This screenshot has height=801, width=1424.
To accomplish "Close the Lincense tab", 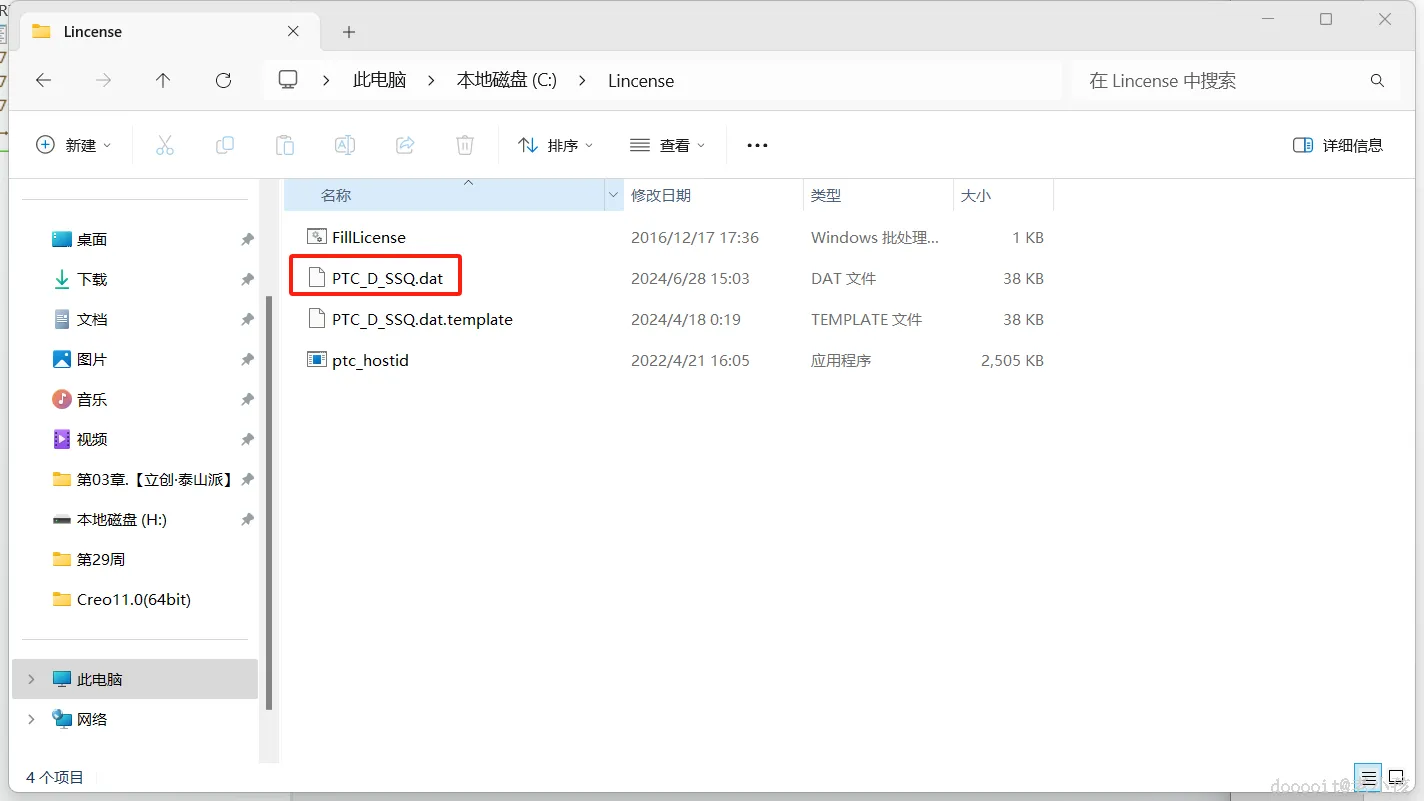I will click(293, 31).
